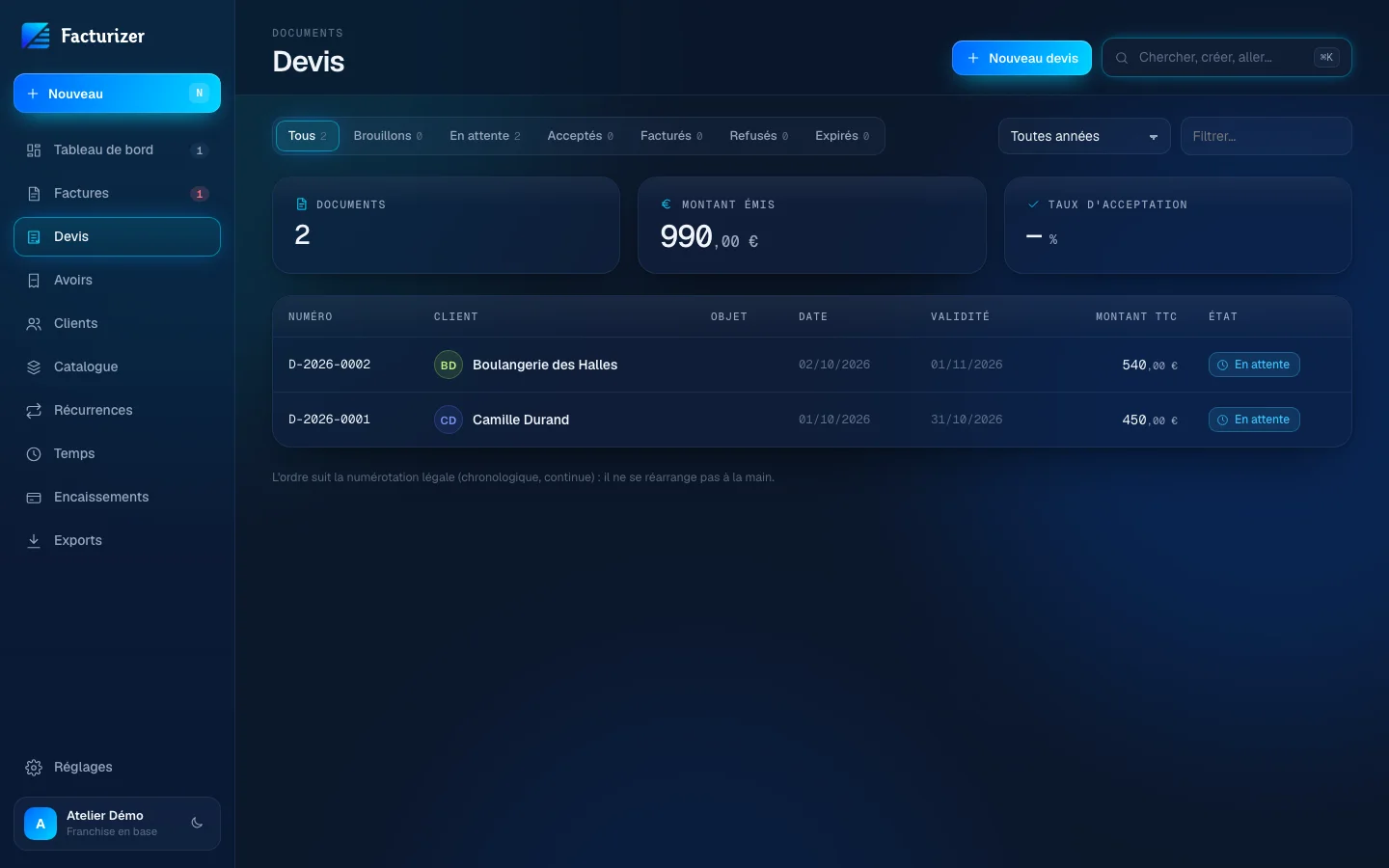Open Encaissements in sidebar
Viewport: 1389px width, 868px height.
(117, 497)
